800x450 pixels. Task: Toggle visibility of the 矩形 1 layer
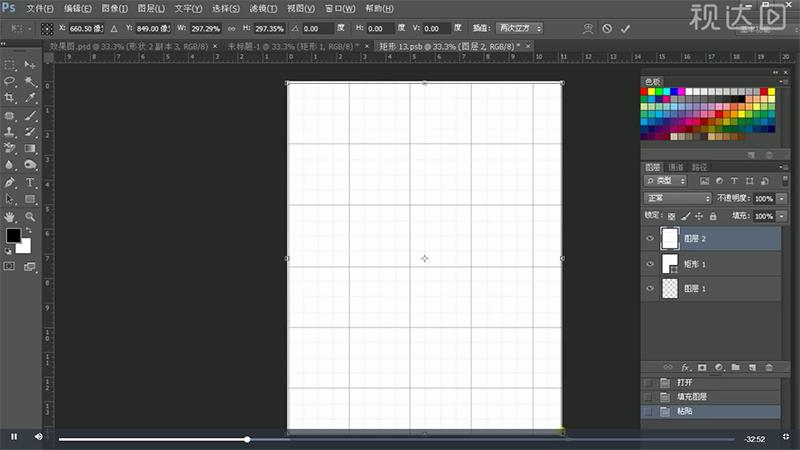[x=651, y=264]
